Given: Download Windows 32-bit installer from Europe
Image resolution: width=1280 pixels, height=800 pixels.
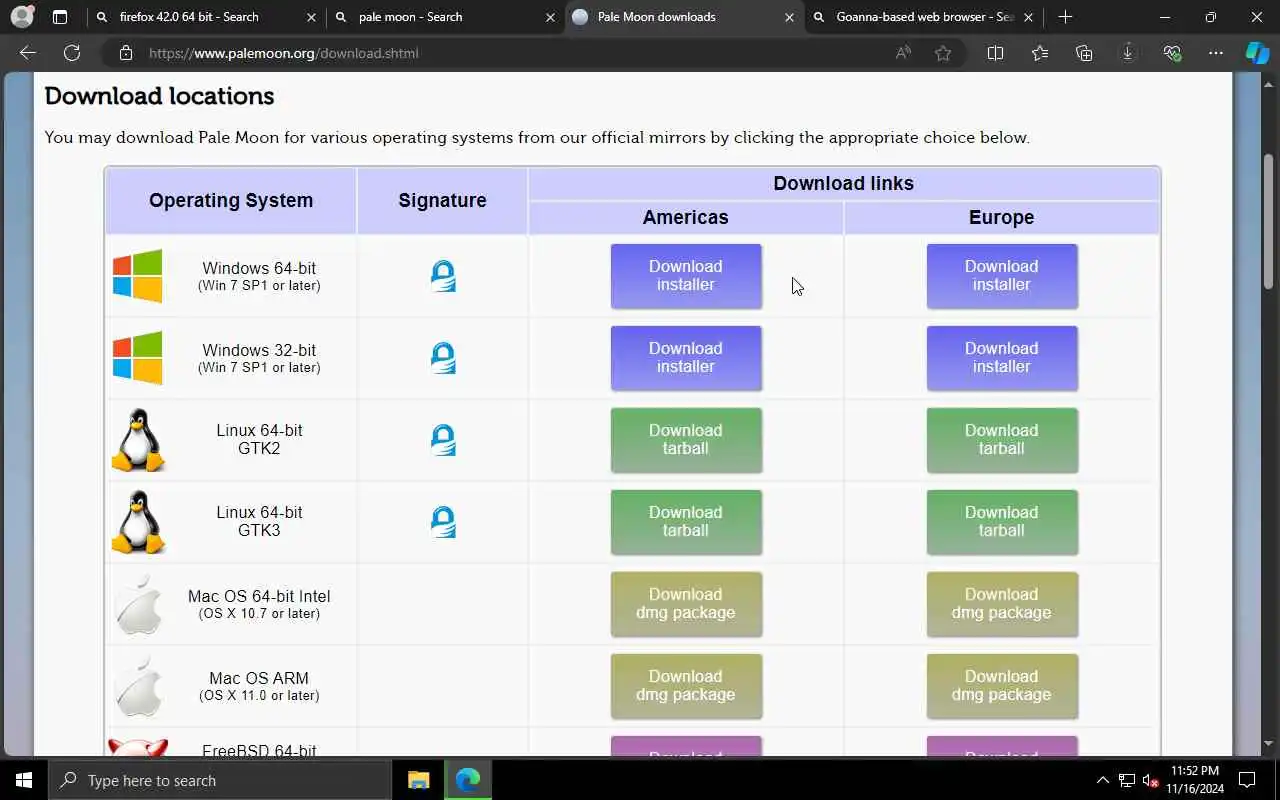Looking at the screenshot, I should [x=1002, y=358].
